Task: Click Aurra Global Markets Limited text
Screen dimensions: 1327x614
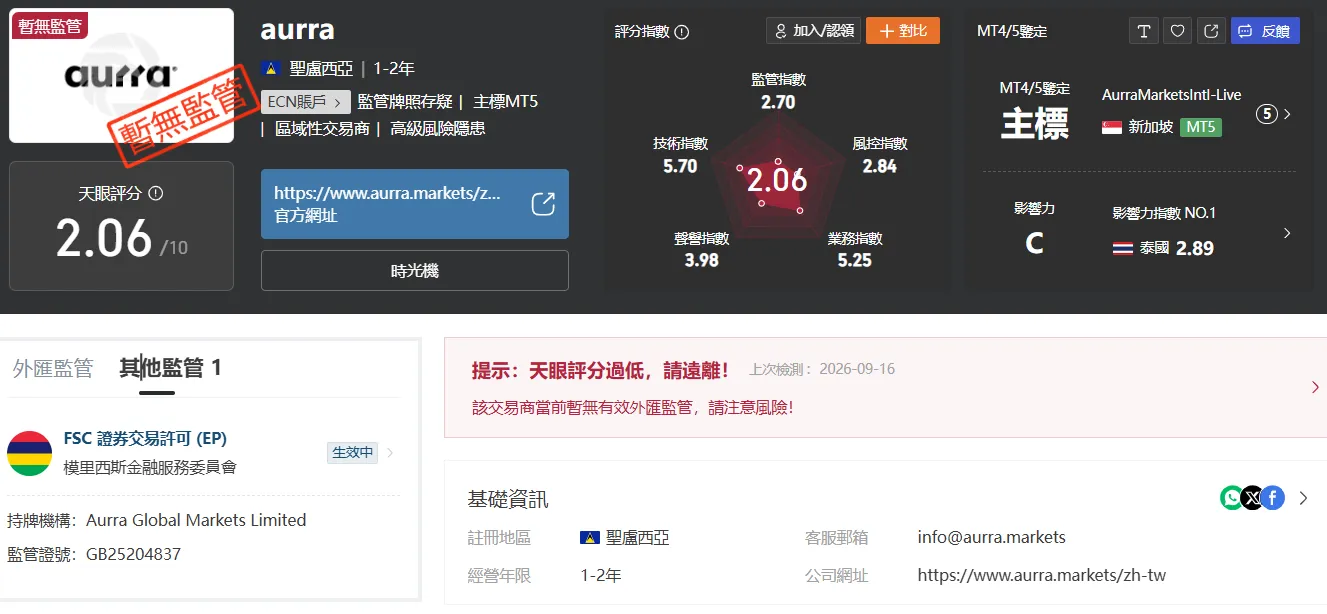Action: [196, 520]
